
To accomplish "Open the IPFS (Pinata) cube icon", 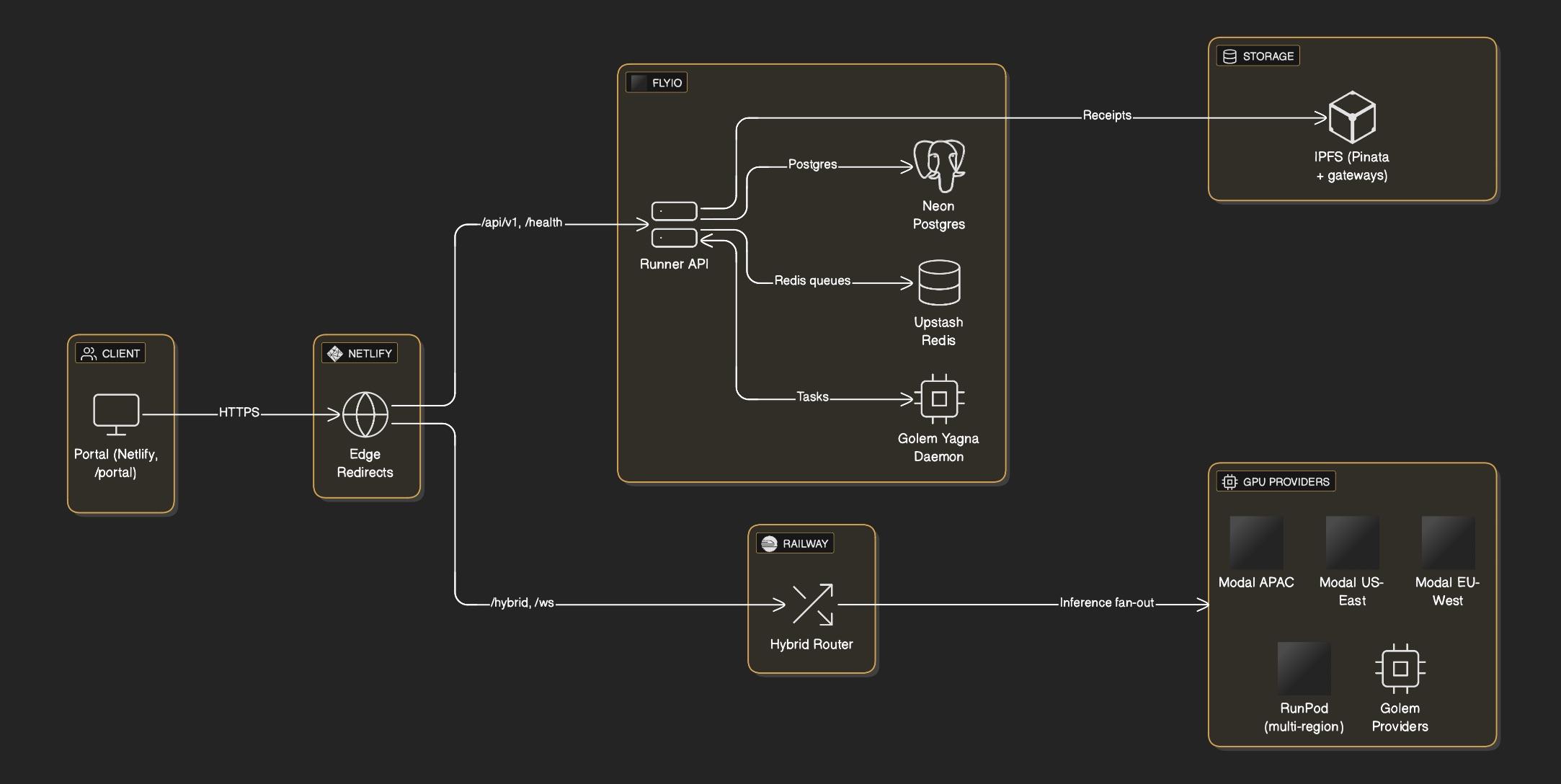I will pos(1354,117).
